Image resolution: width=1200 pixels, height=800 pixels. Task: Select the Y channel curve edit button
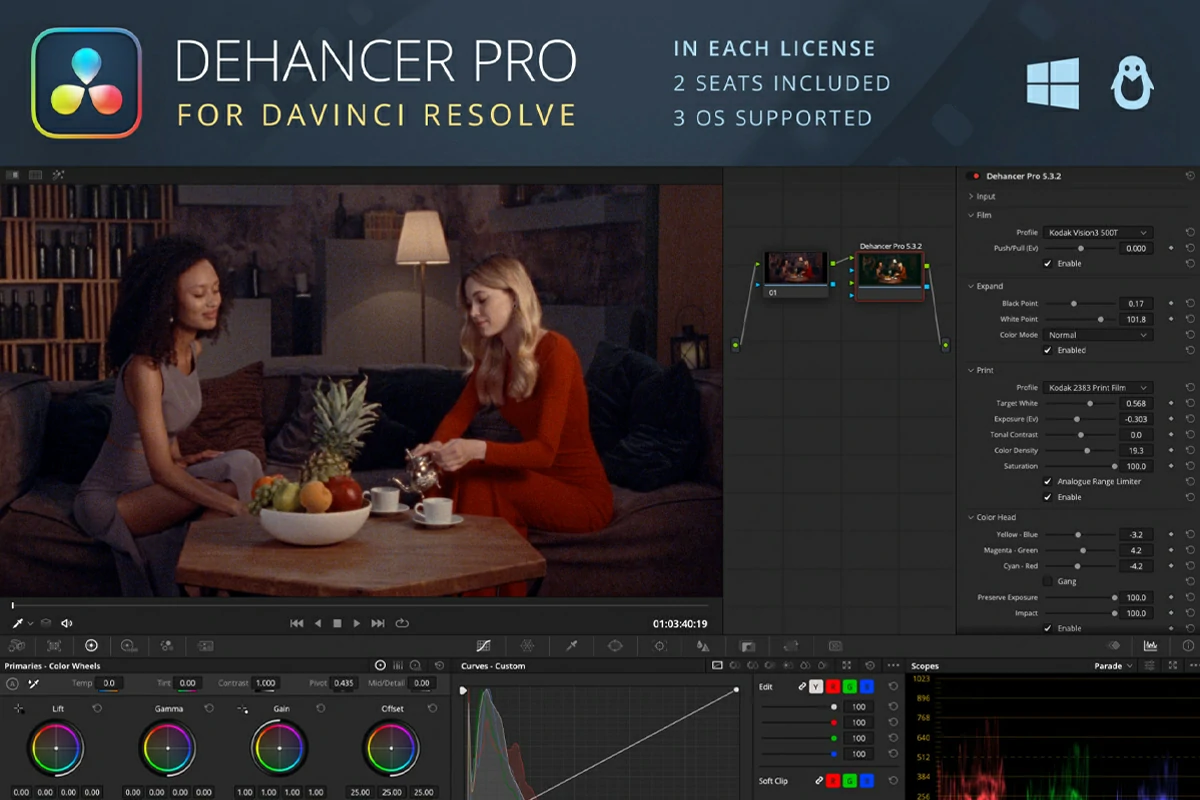point(816,686)
